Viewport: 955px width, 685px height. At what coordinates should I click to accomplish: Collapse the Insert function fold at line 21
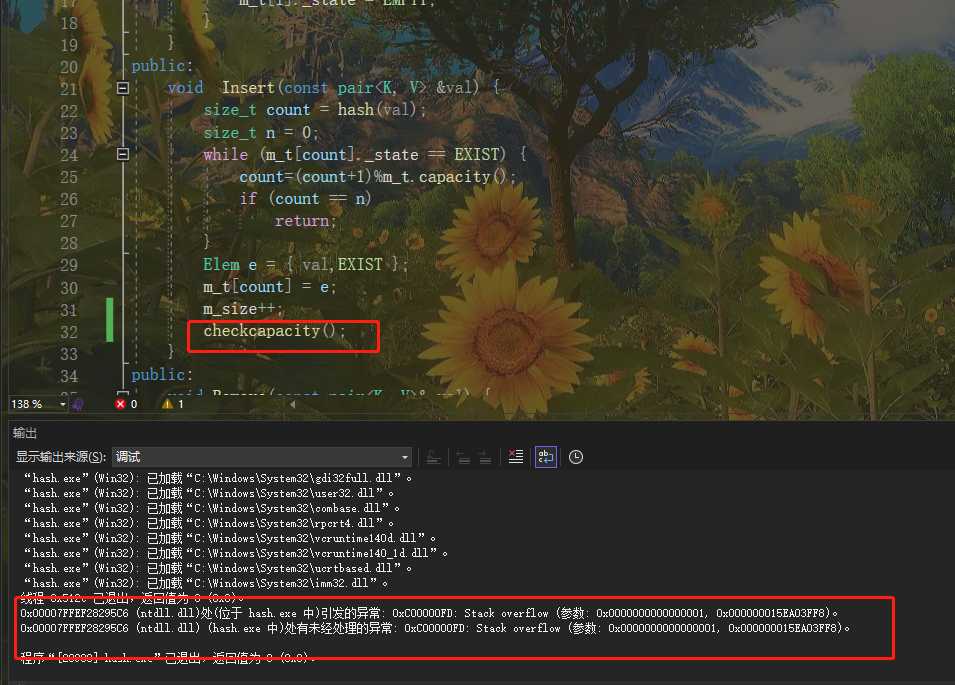pyautogui.click(x=122, y=88)
